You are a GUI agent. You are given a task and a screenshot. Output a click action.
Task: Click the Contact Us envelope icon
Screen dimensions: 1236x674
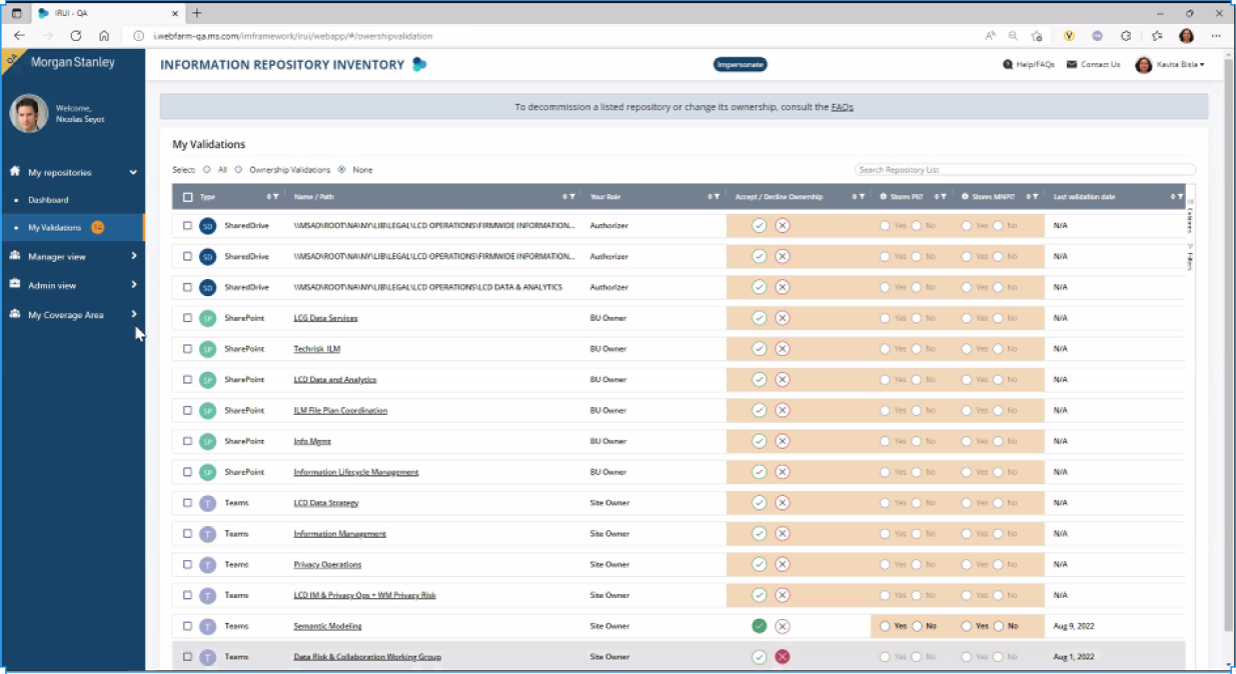pyautogui.click(x=1071, y=64)
